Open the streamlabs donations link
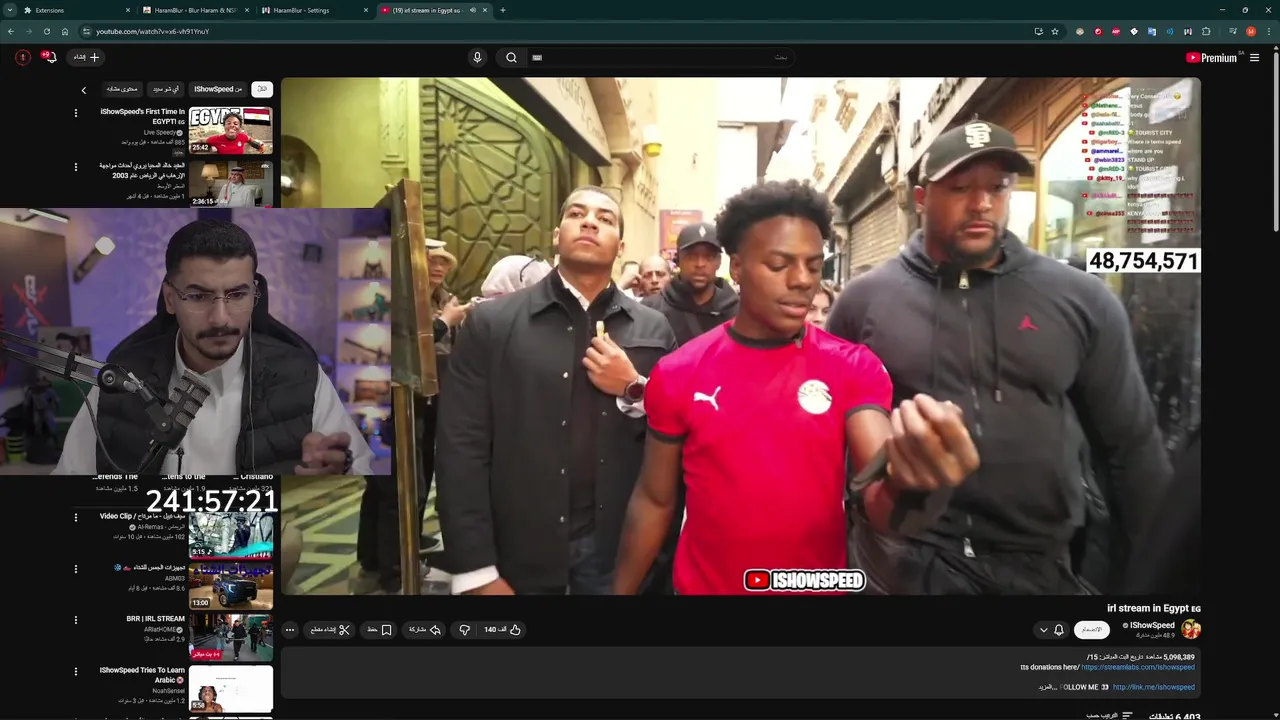Image resolution: width=1280 pixels, height=720 pixels. pos(1138,667)
